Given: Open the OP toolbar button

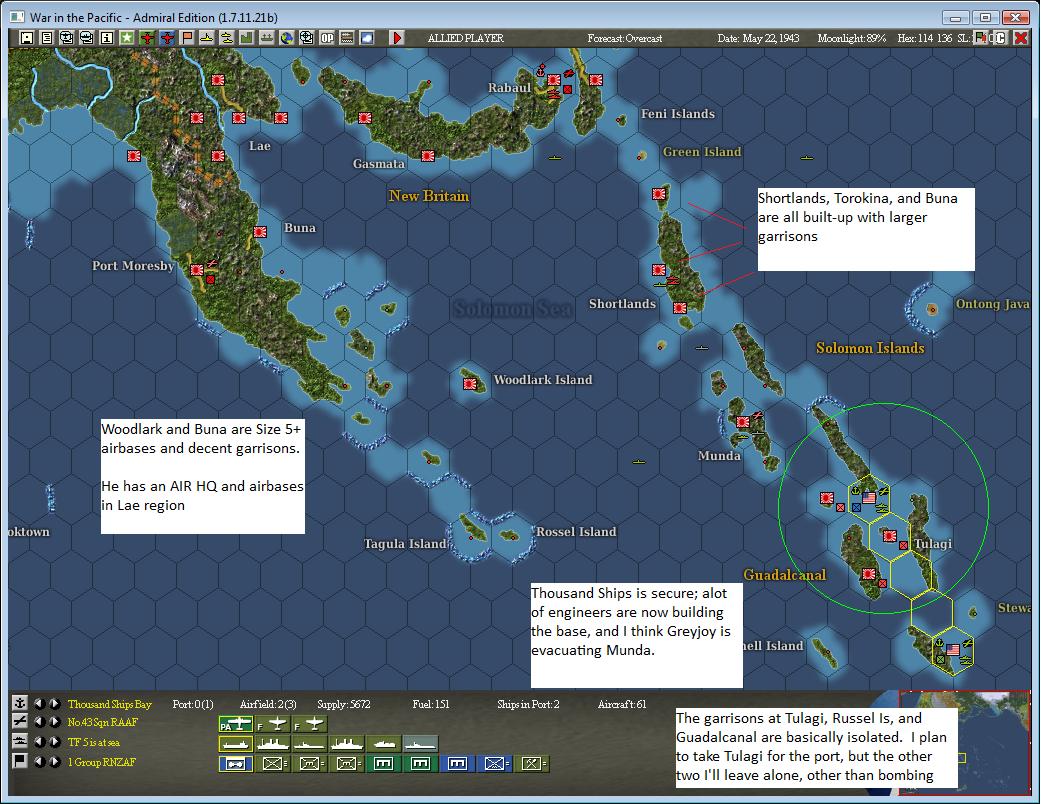Looking at the screenshot, I should coord(327,38).
